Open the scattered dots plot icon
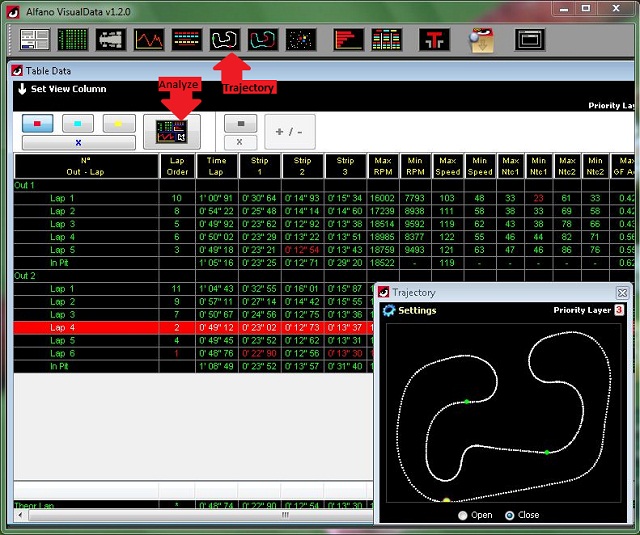This screenshot has width=640, height=535. [301, 40]
